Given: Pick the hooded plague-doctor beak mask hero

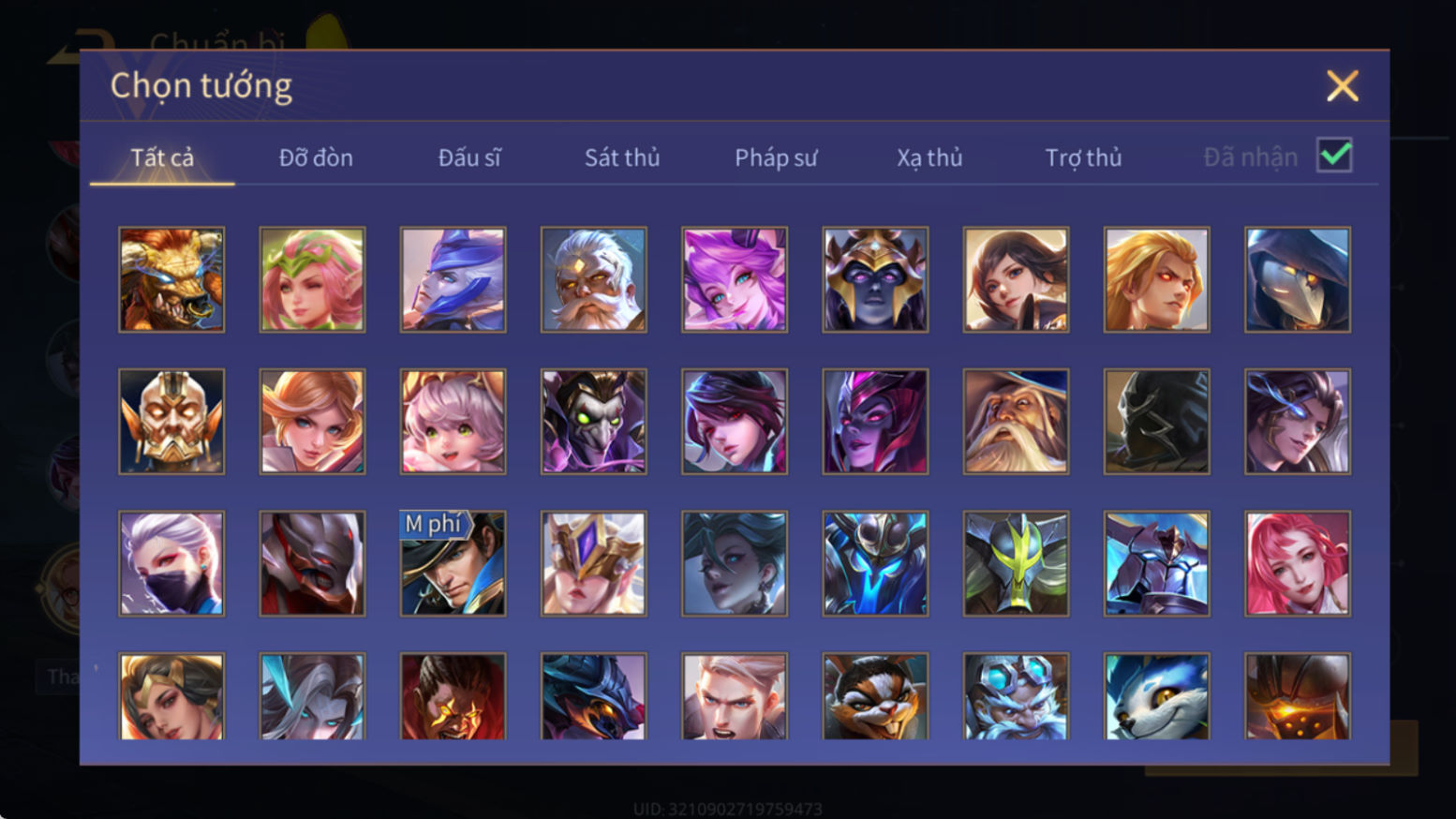Looking at the screenshot, I should pyautogui.click(x=1298, y=279).
